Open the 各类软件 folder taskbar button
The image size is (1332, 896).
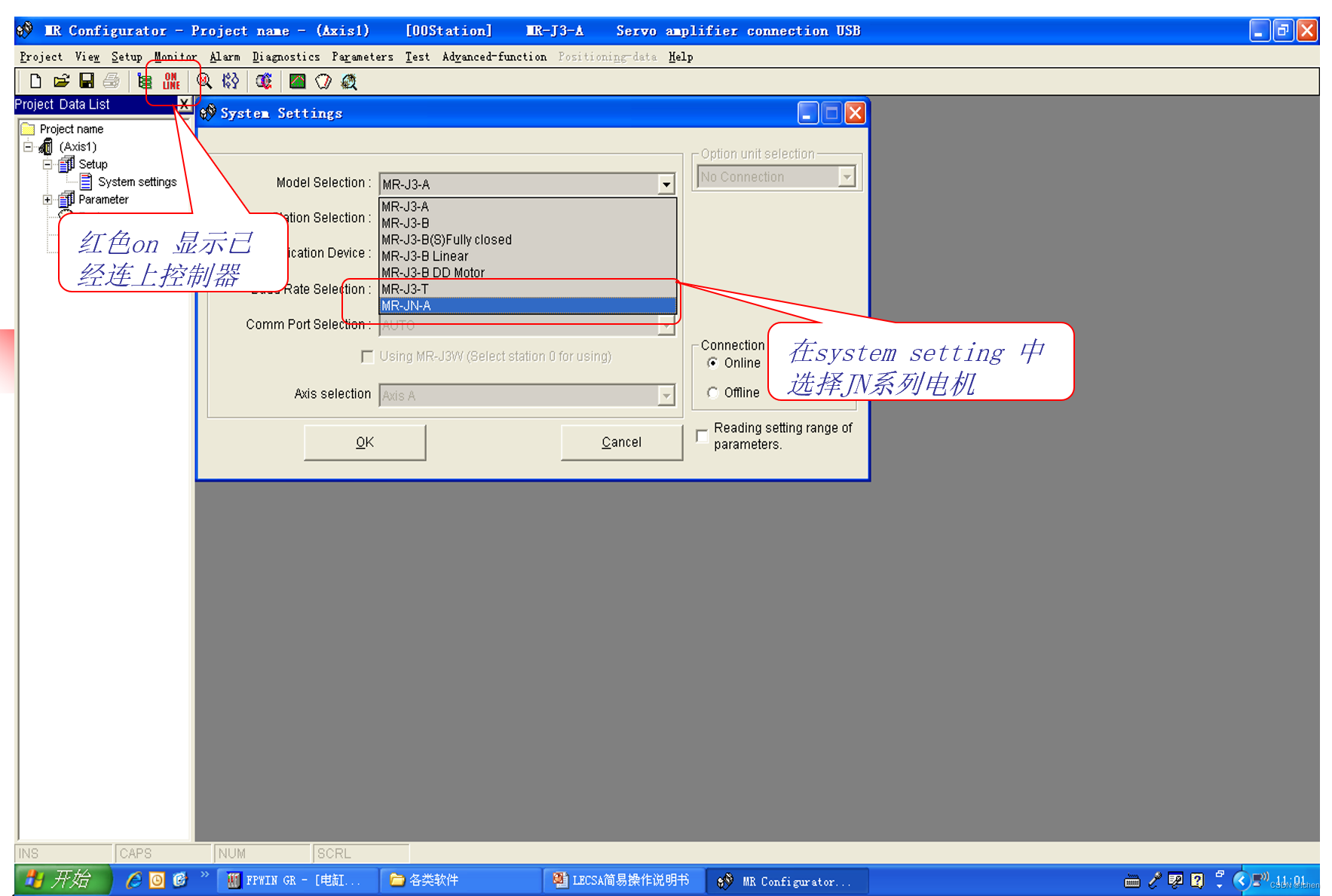pyautogui.click(x=461, y=880)
